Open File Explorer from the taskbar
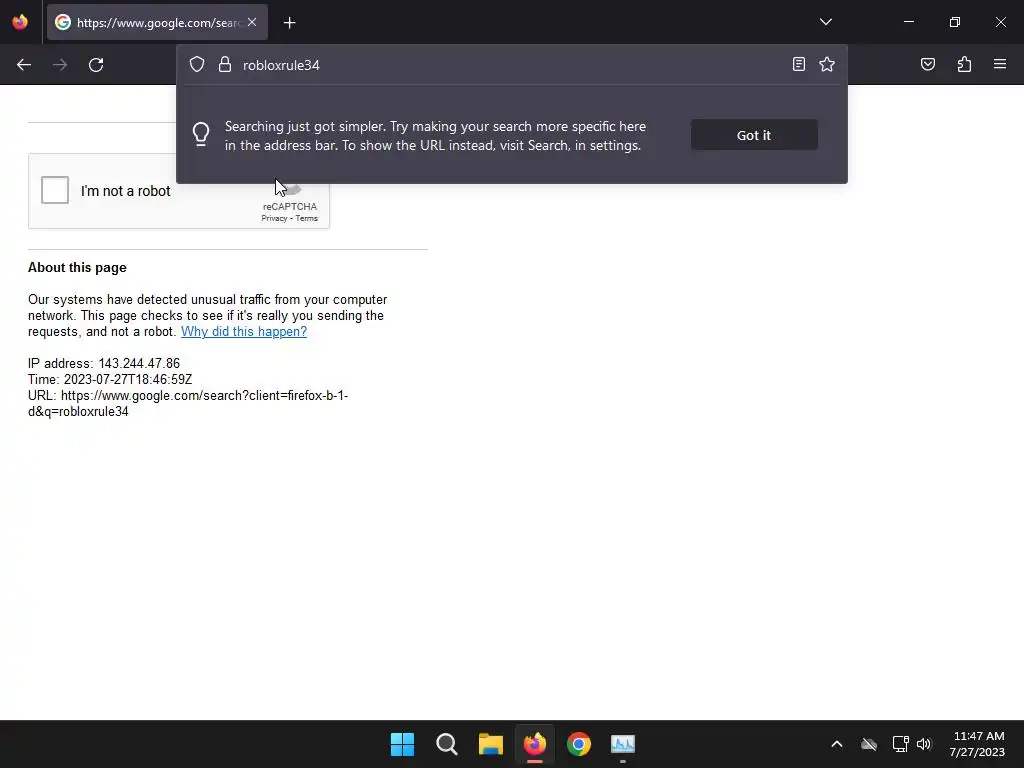Screen dimensions: 1024x768 click(x=490, y=744)
